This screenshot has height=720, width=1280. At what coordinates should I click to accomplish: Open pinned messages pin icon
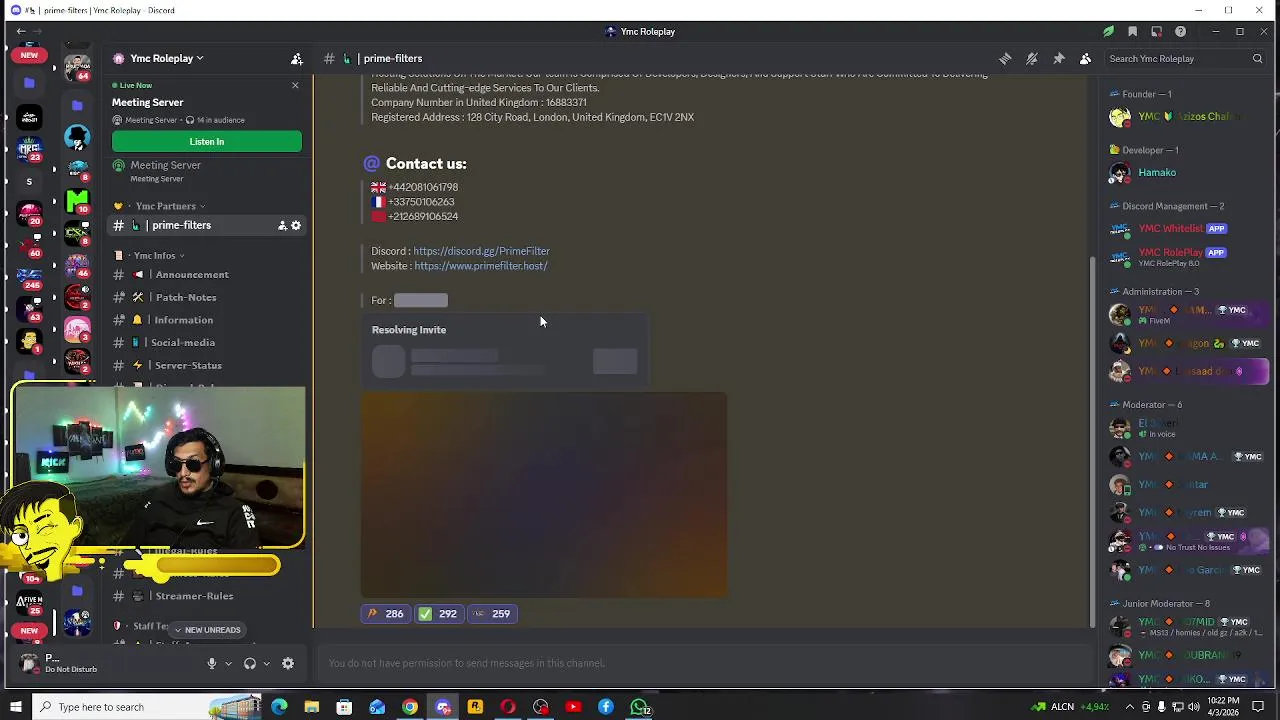1059,58
